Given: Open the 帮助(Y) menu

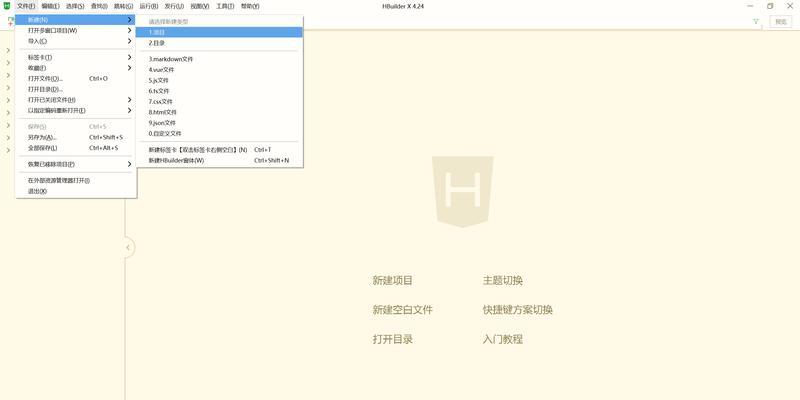Looking at the screenshot, I should tap(250, 6).
